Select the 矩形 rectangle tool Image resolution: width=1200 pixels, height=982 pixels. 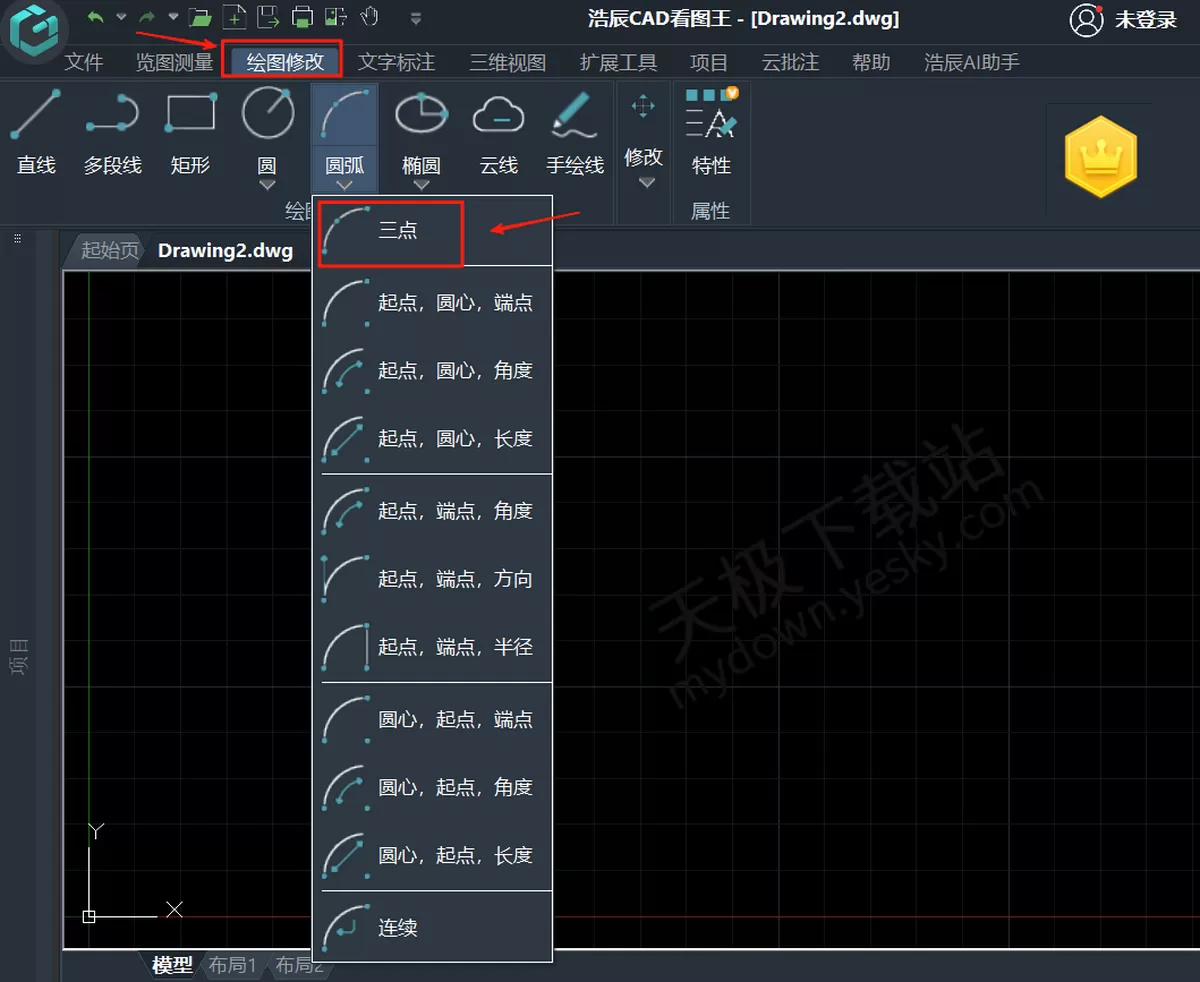coord(190,132)
